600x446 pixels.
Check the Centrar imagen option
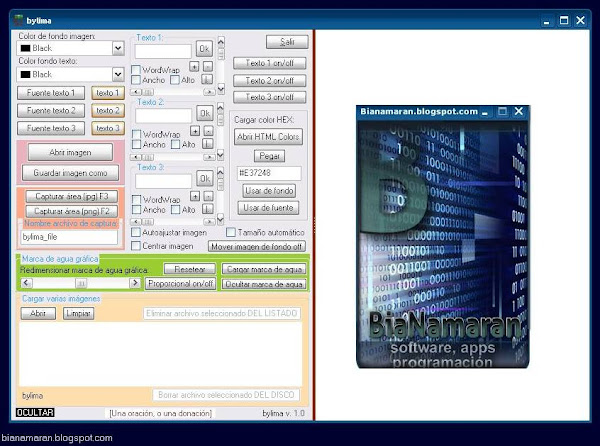click(136, 246)
